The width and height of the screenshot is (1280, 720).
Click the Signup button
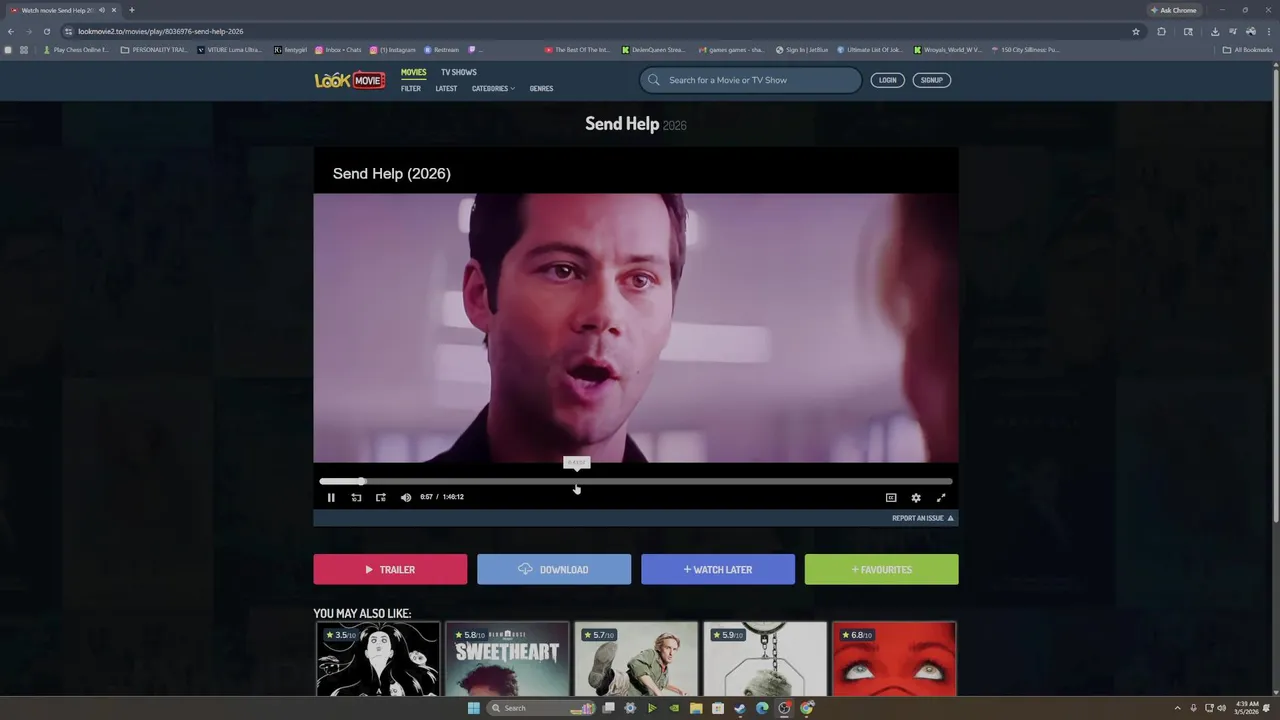coord(931,80)
